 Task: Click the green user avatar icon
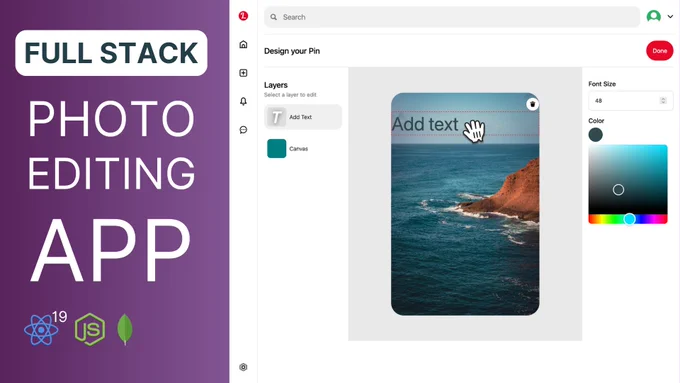coord(654,16)
